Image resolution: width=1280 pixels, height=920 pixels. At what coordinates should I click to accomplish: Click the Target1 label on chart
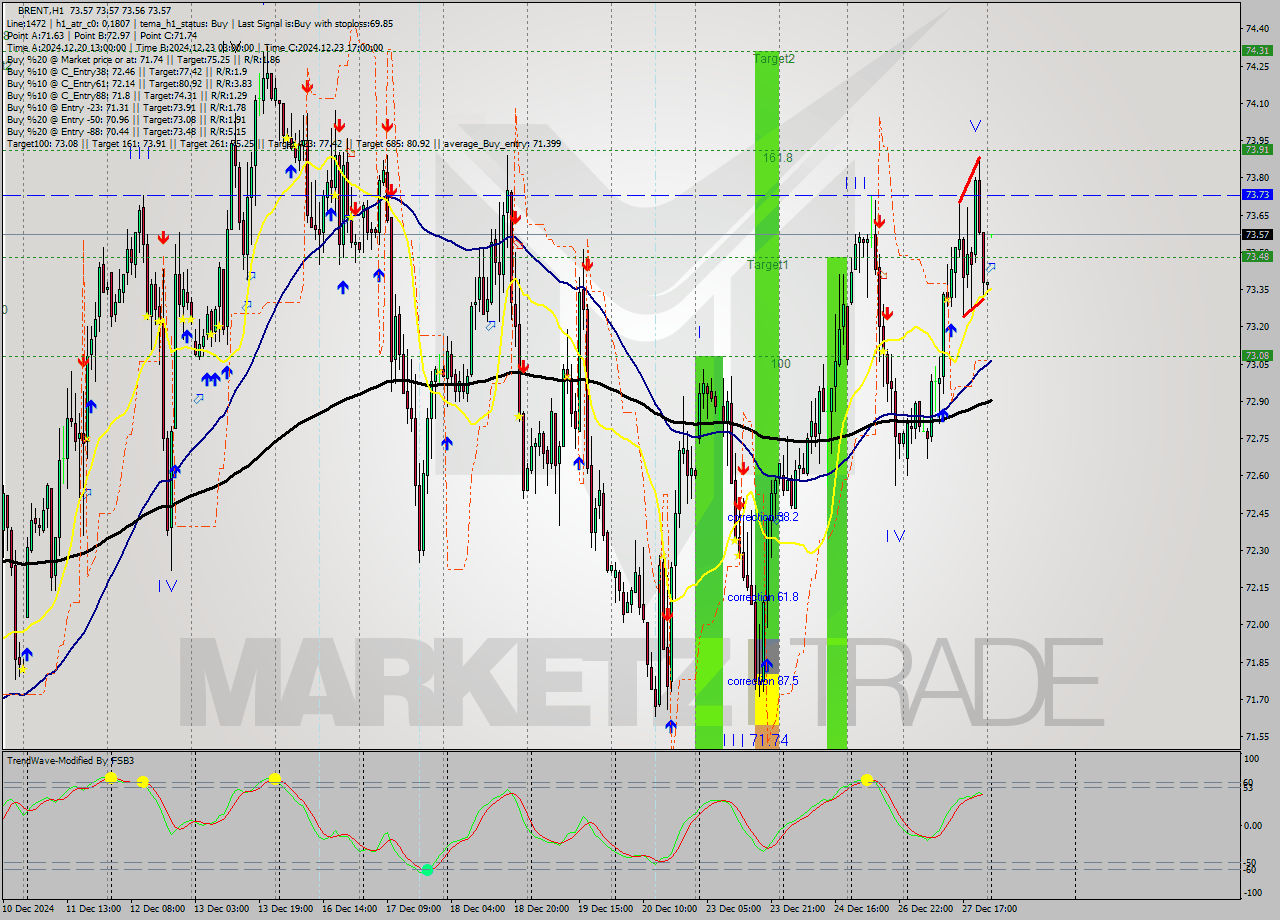pyautogui.click(x=768, y=265)
